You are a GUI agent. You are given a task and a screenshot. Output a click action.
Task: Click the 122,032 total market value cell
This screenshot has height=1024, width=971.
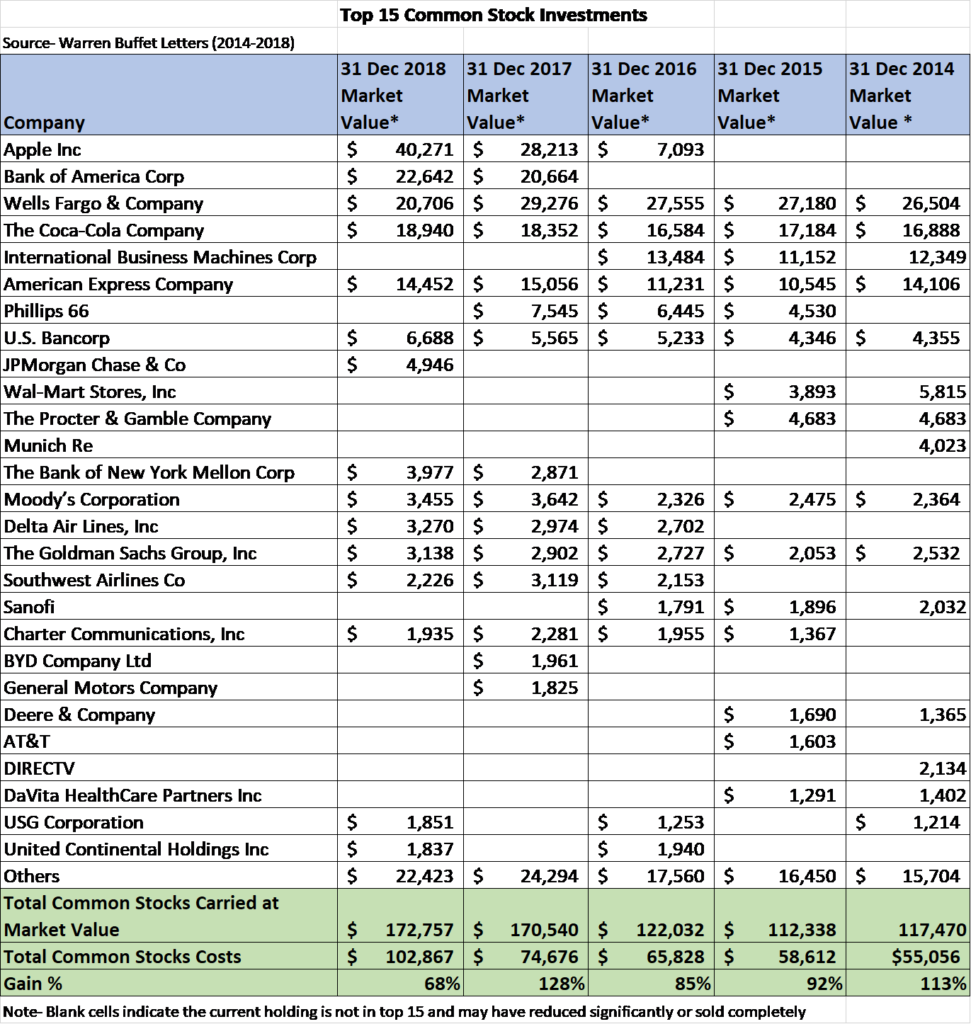pos(667,930)
